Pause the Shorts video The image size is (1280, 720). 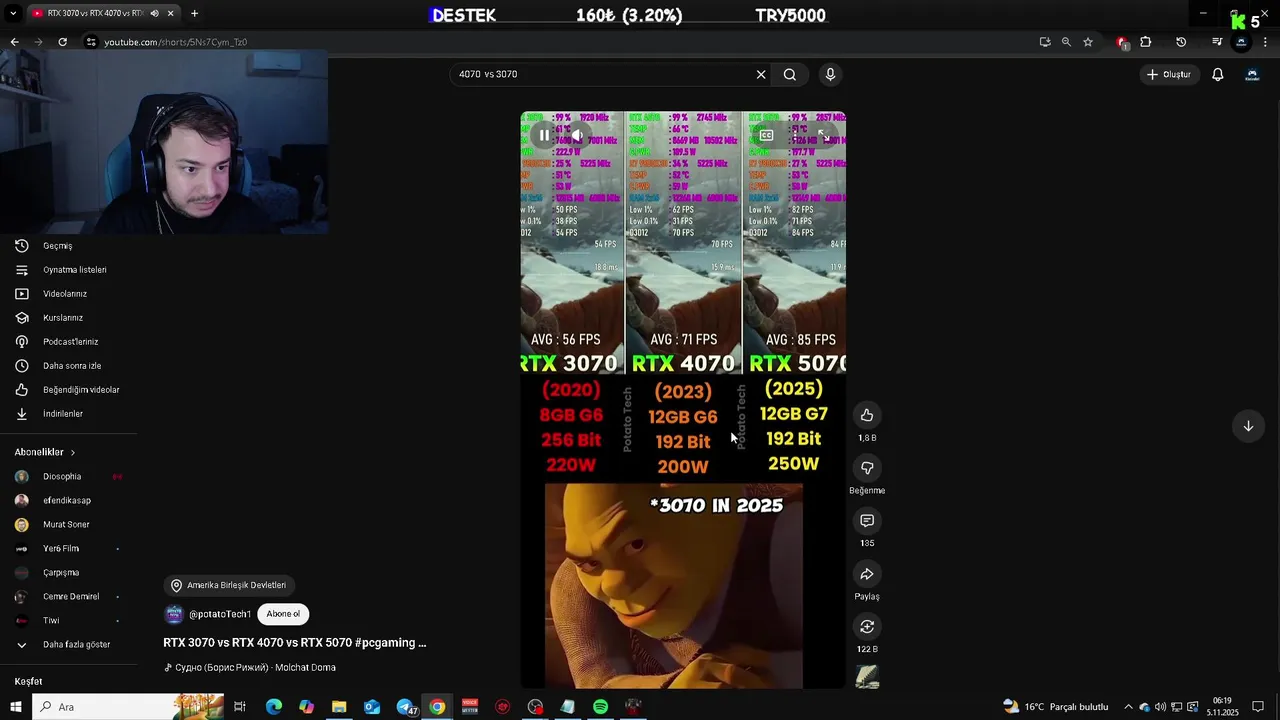[544, 135]
